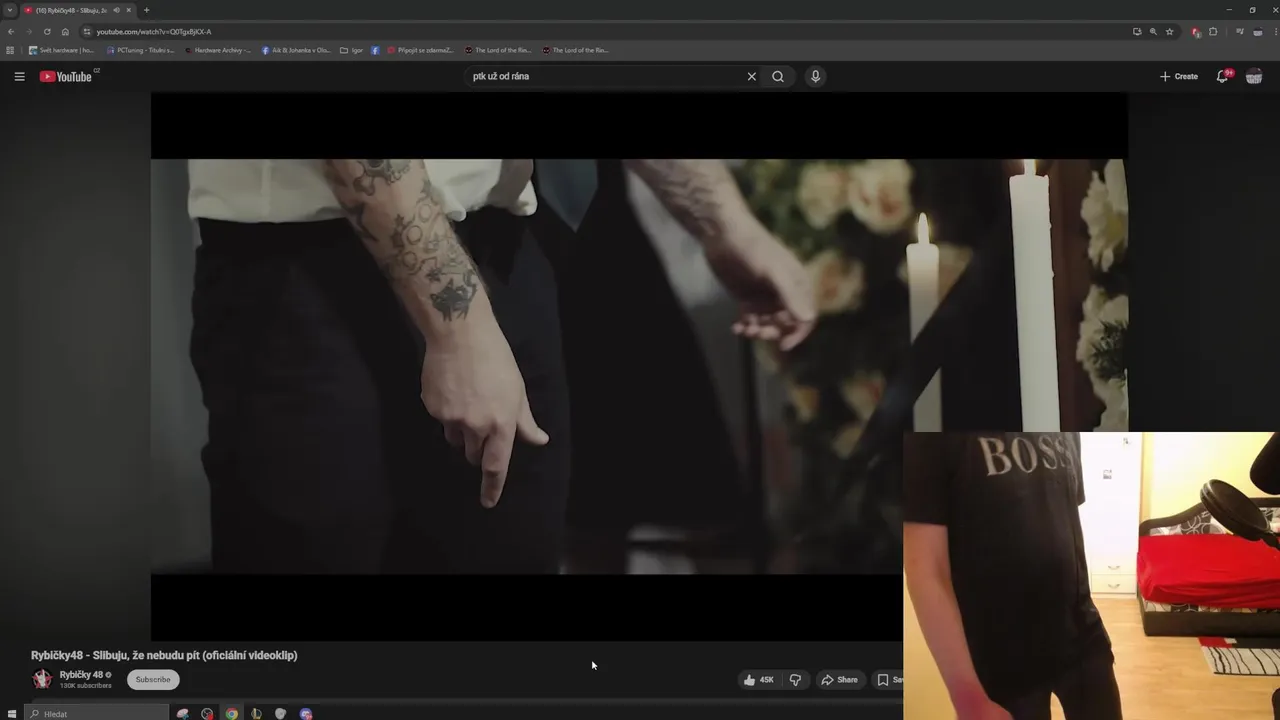Screen dimensions: 1280x720
Task: Open the Windows Start menu
Action: point(12,714)
